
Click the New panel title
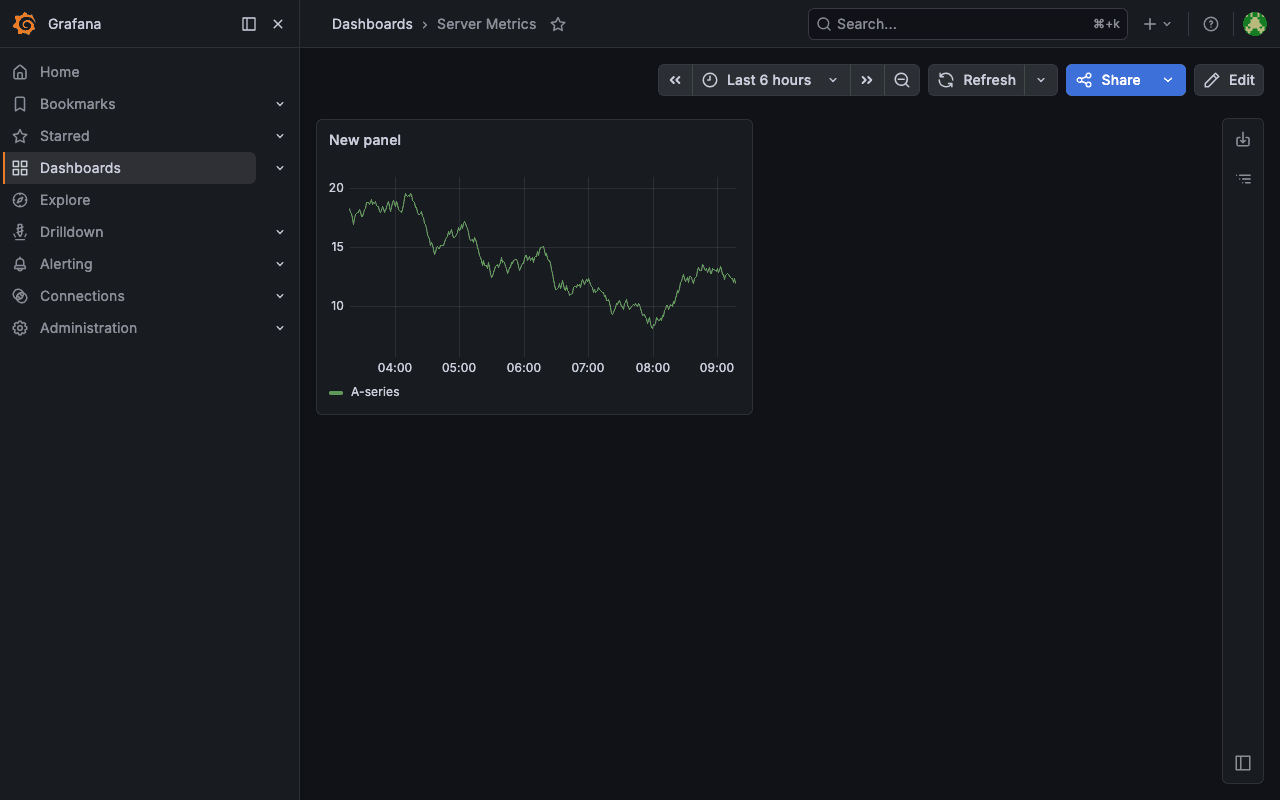365,140
